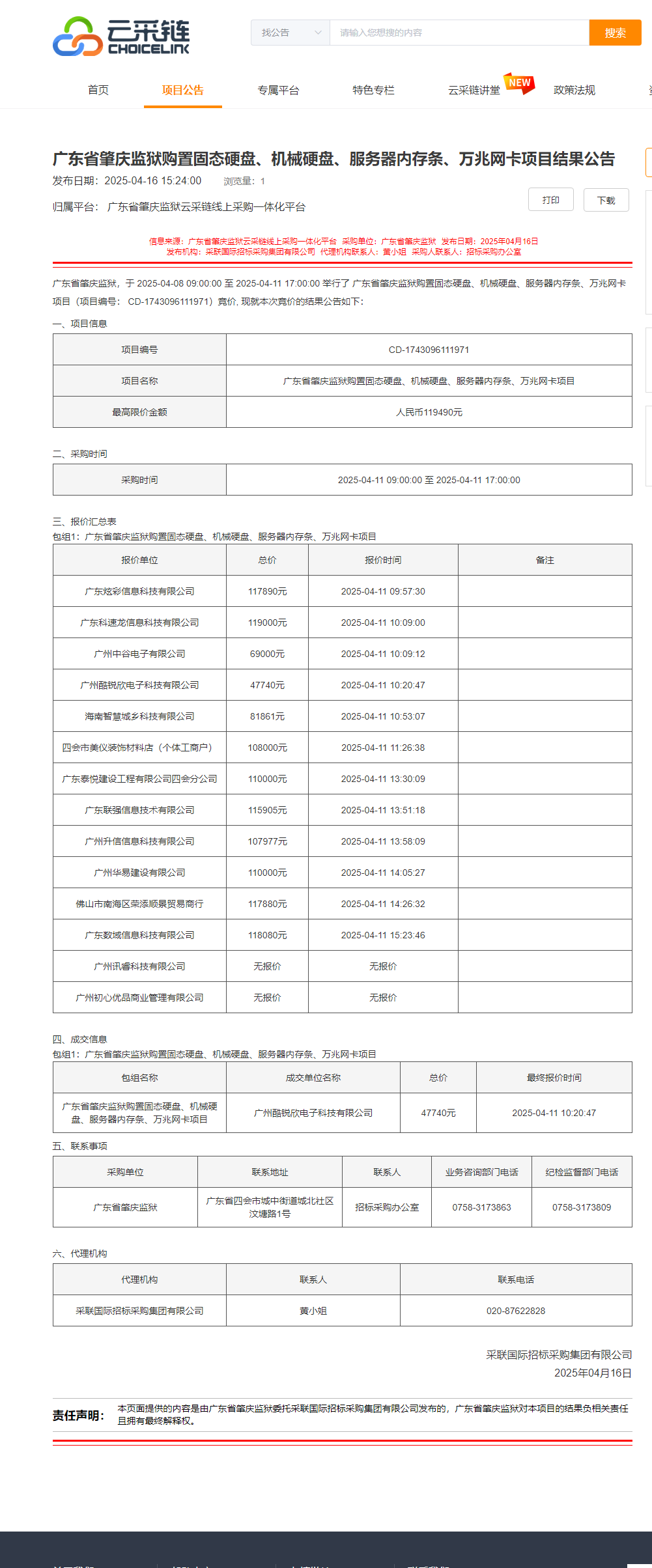Select bidder 广州中谷电子有限公司

[139, 654]
